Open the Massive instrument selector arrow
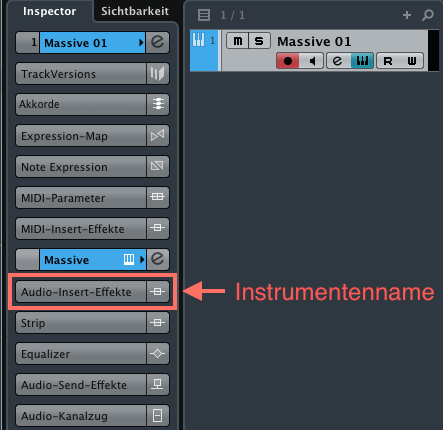443x430 pixels. [142, 259]
